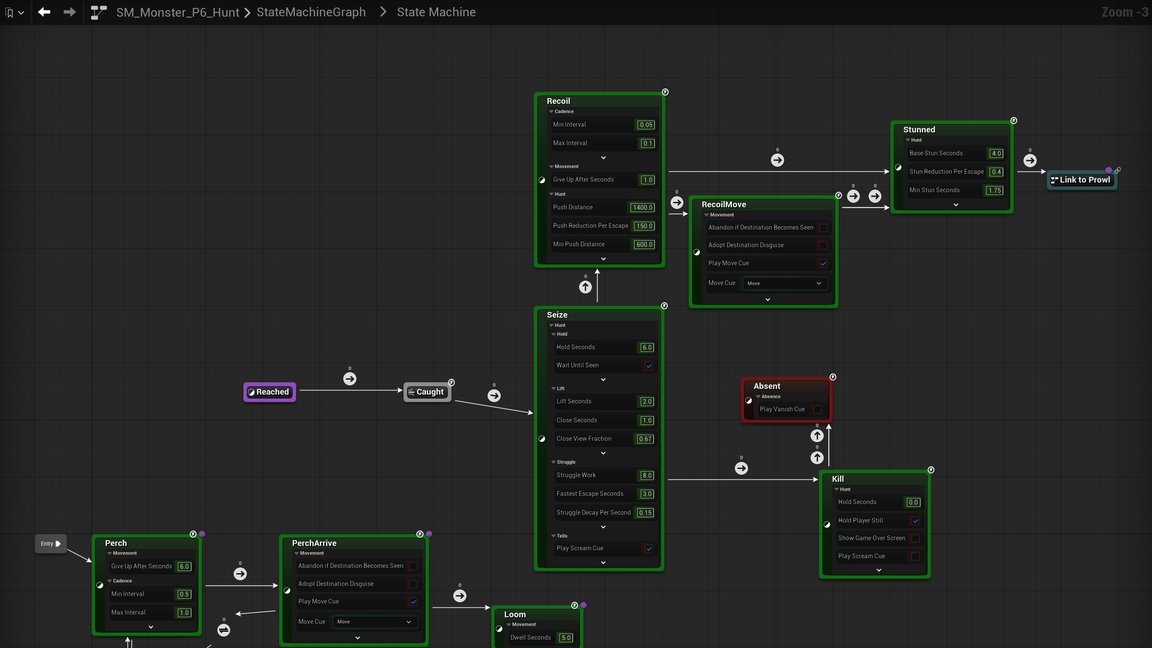This screenshot has height=648, width=1152.
Task: Select the Loom state node title
Action: (x=514, y=614)
